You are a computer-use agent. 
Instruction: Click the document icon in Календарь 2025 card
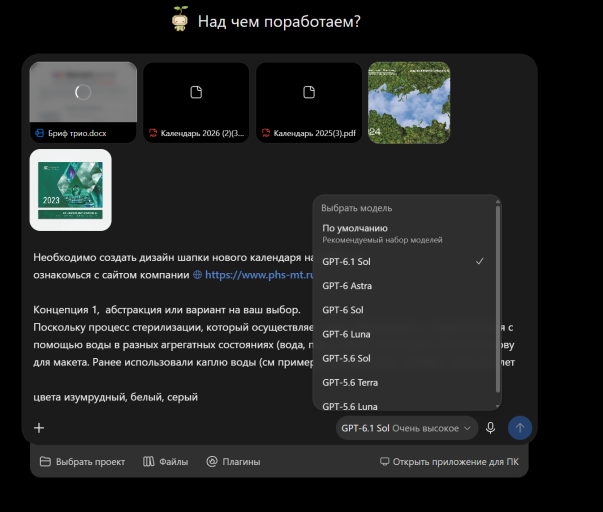coord(309,92)
